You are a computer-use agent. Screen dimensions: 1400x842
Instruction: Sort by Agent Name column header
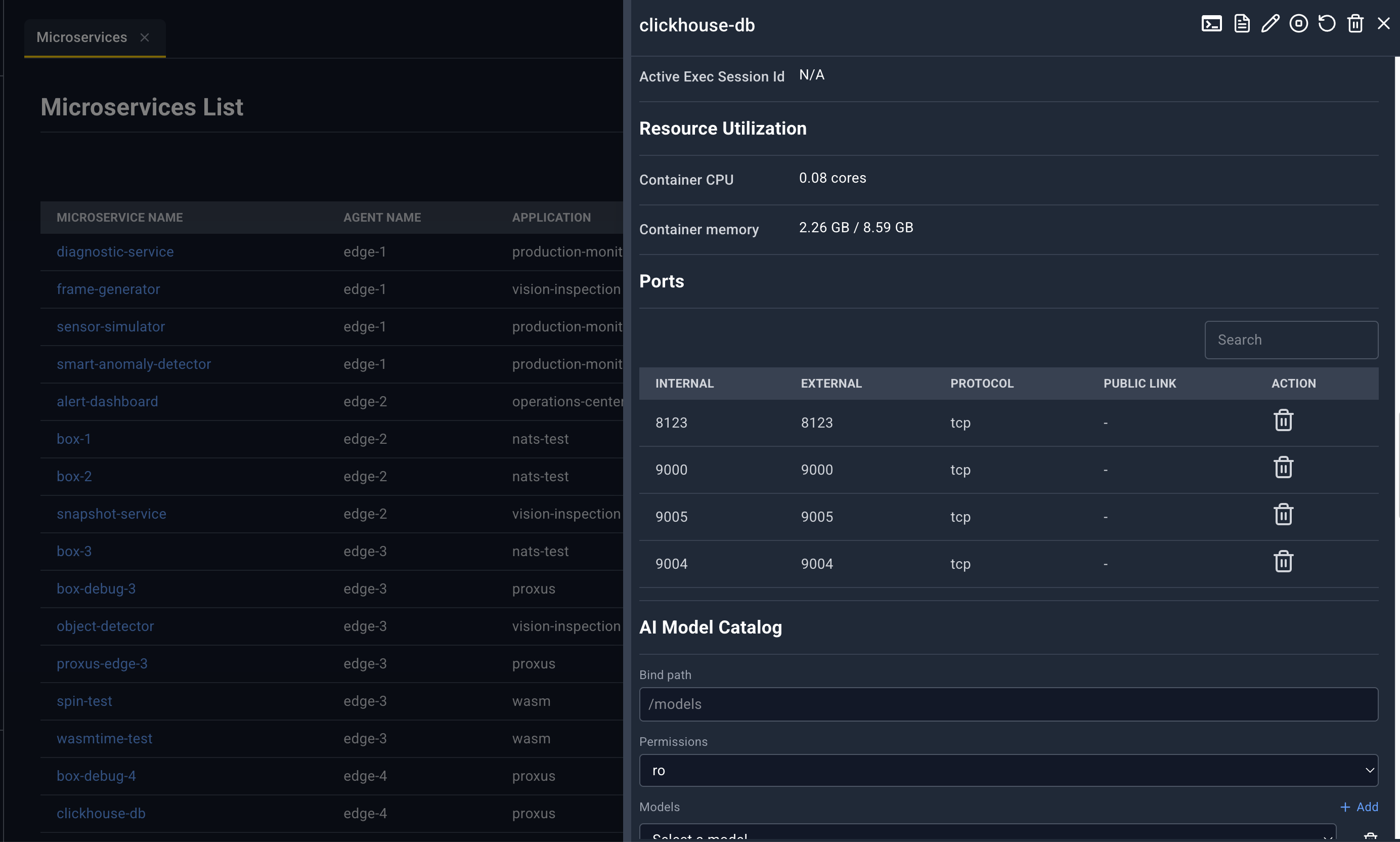pyautogui.click(x=382, y=217)
